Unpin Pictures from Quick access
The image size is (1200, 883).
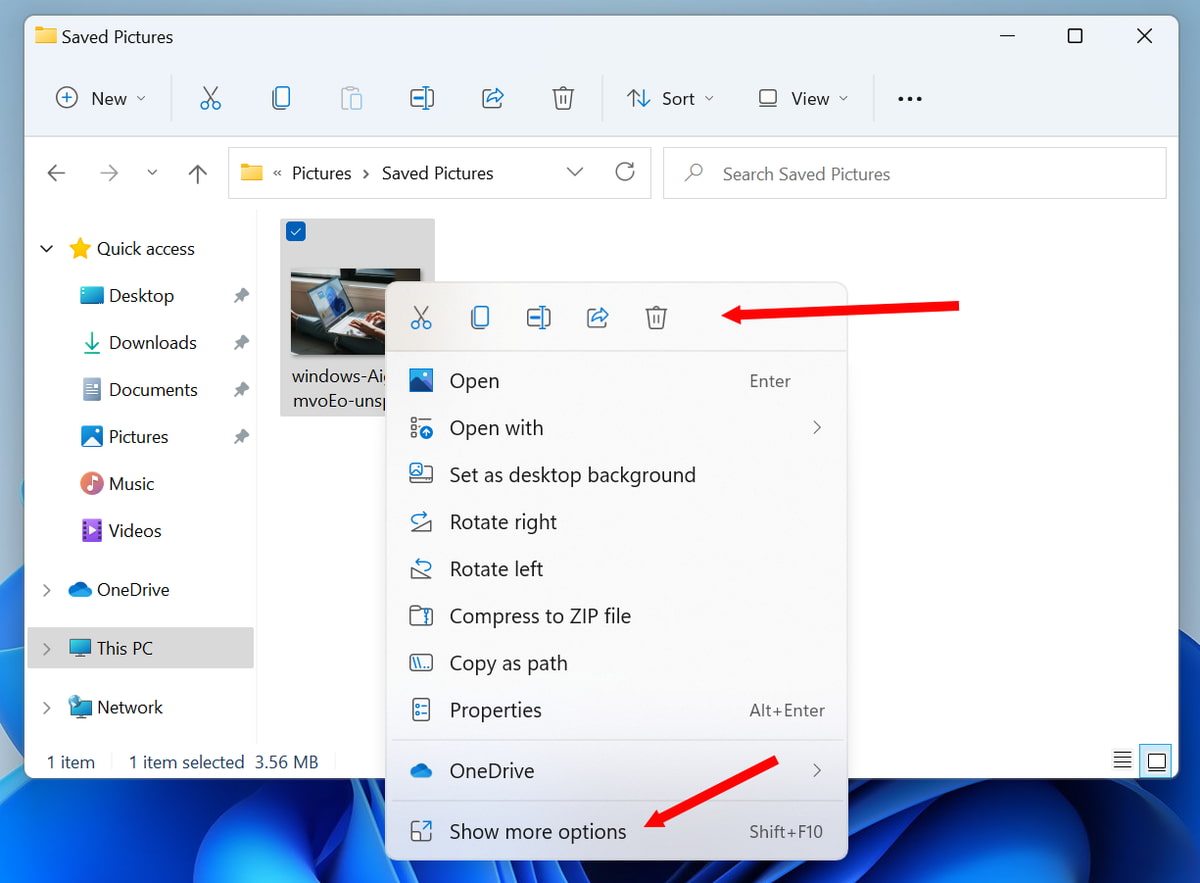(241, 437)
